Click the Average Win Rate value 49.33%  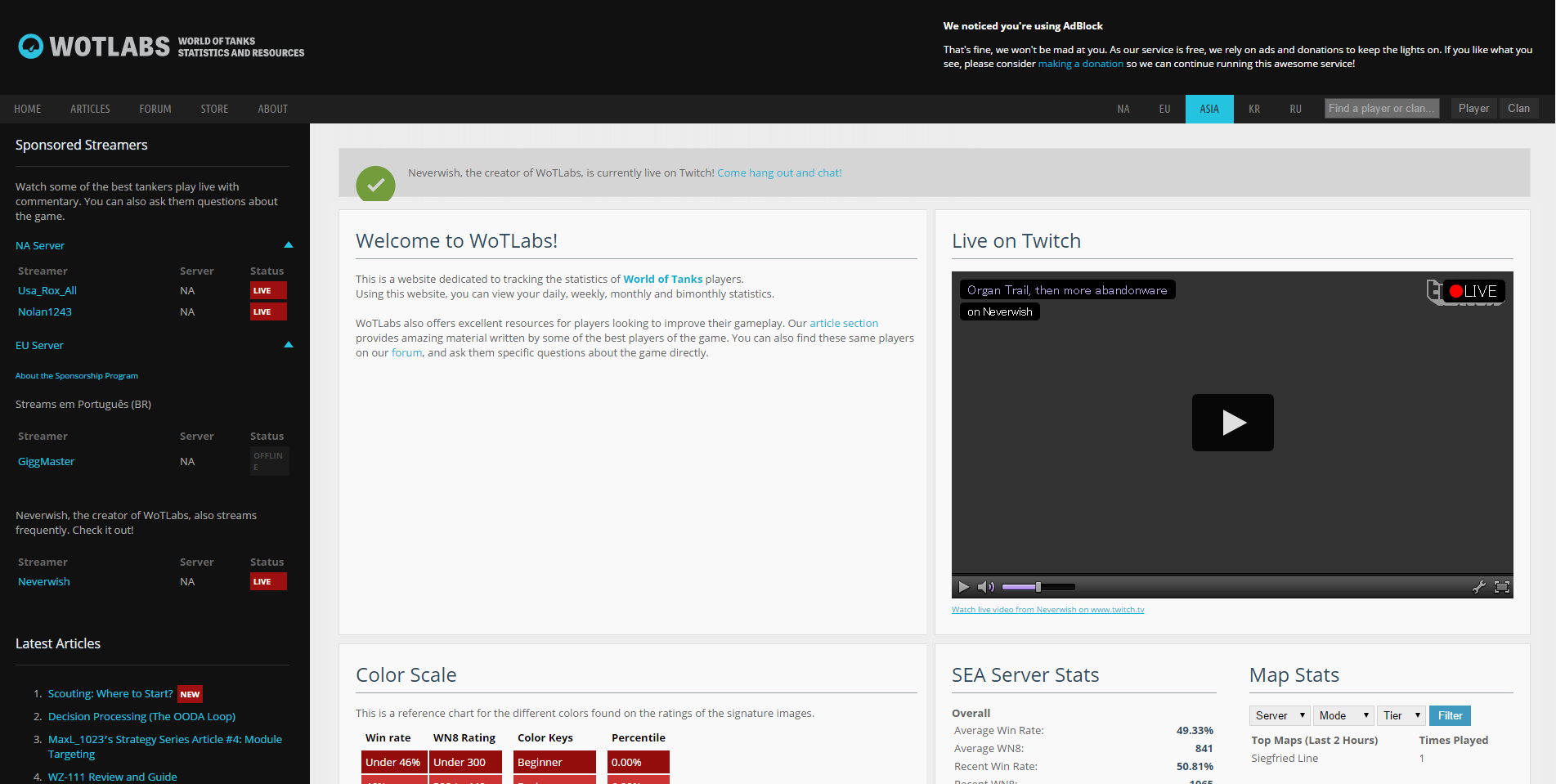pos(1195,730)
